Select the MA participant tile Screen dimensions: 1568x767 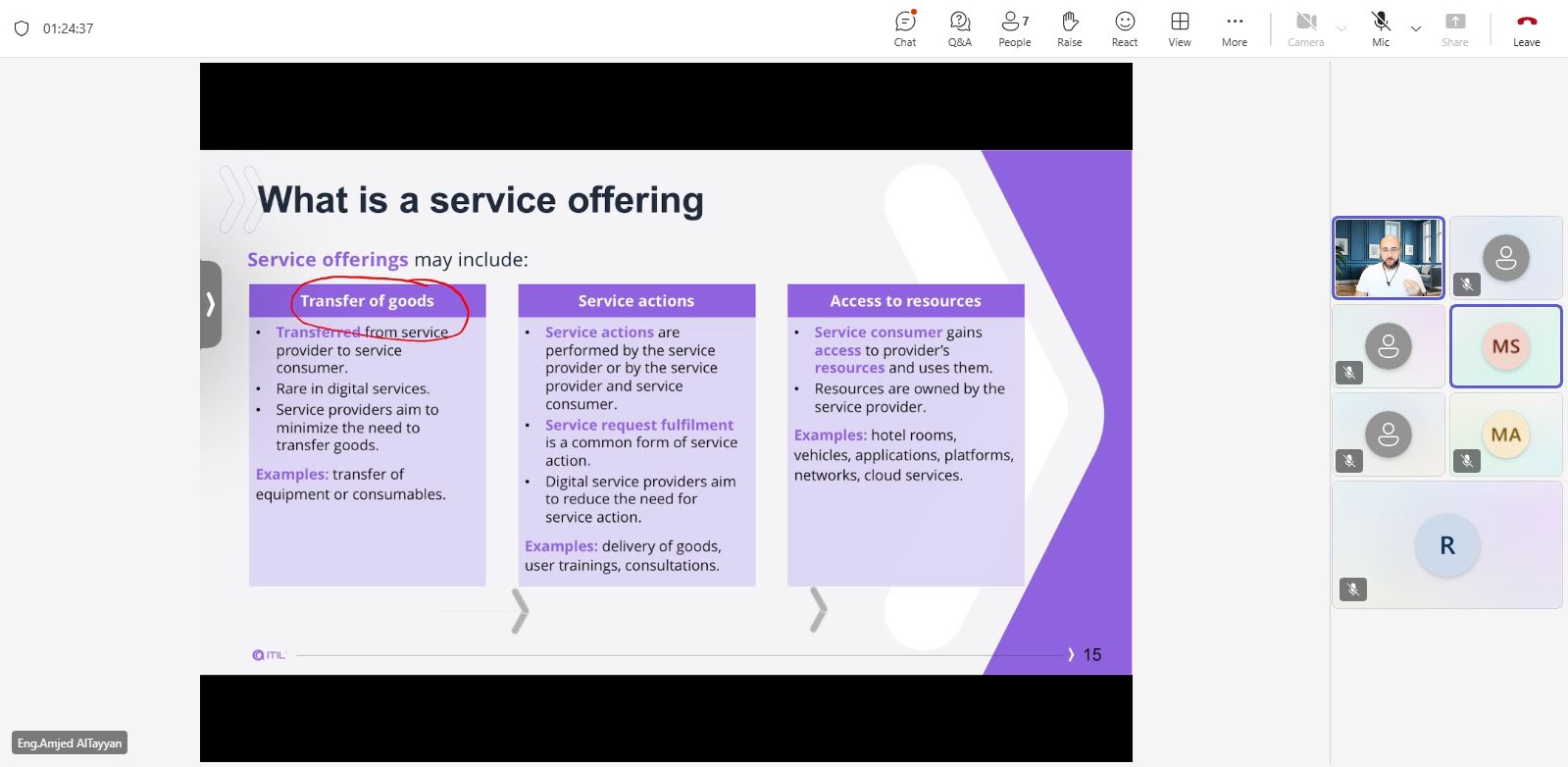(x=1506, y=435)
